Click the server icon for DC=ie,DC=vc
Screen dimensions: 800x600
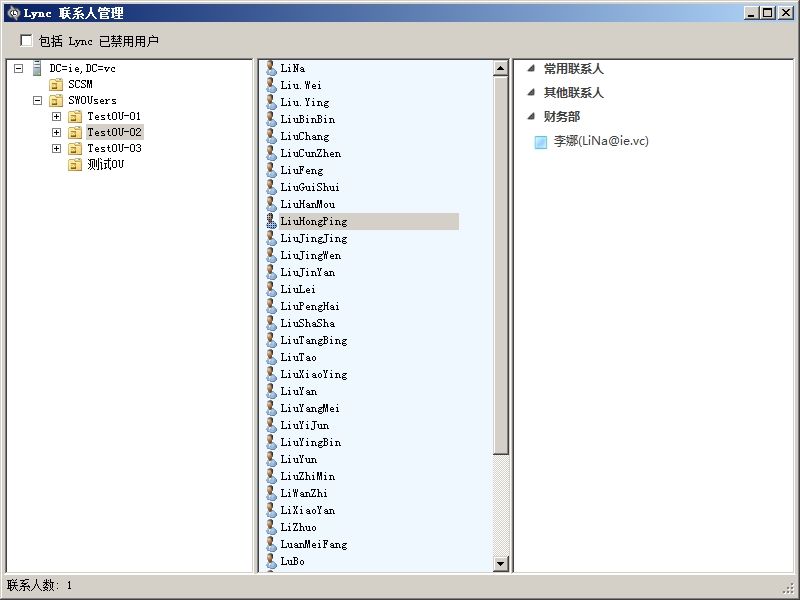[37, 68]
